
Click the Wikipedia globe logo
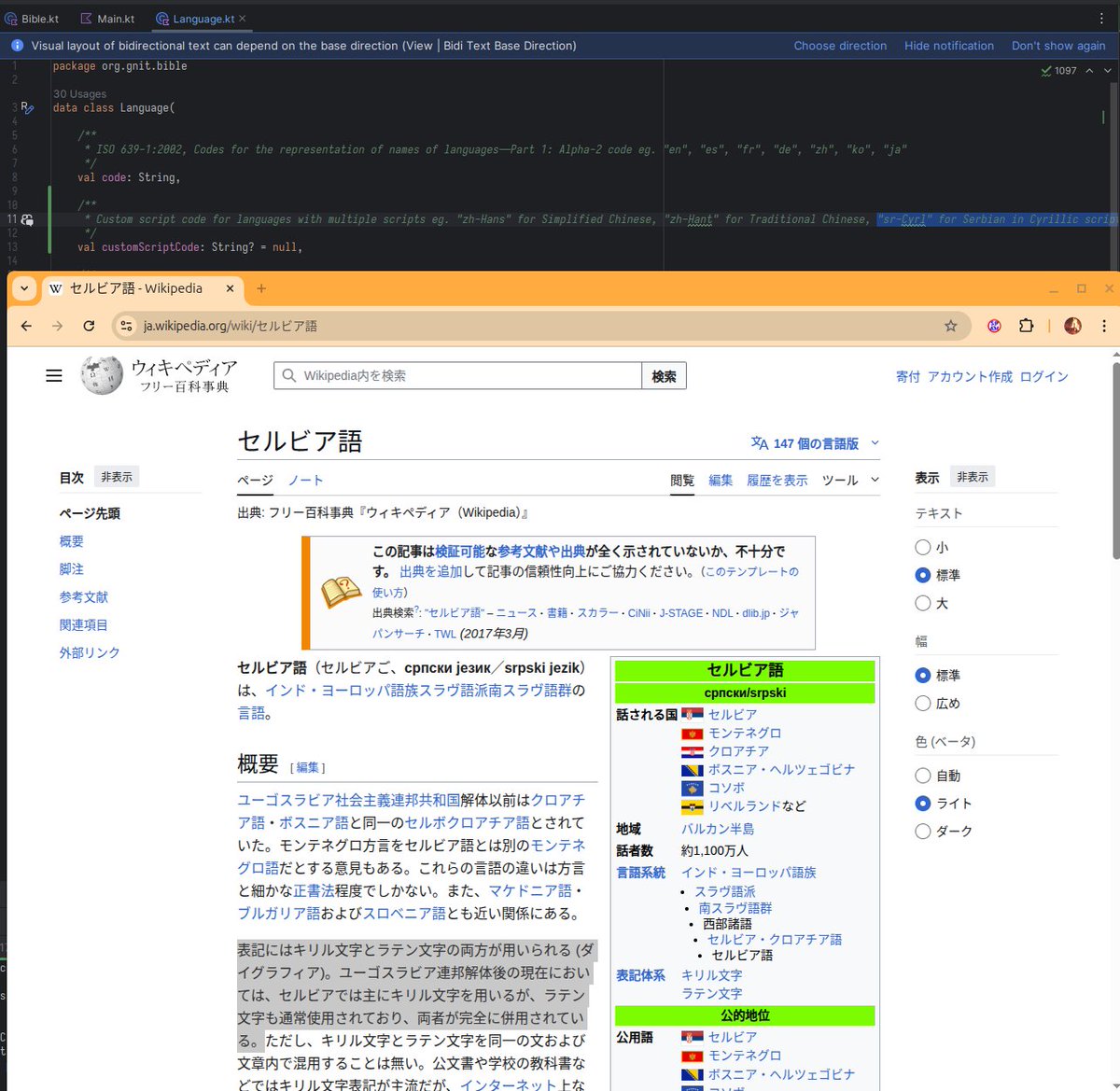(101, 375)
